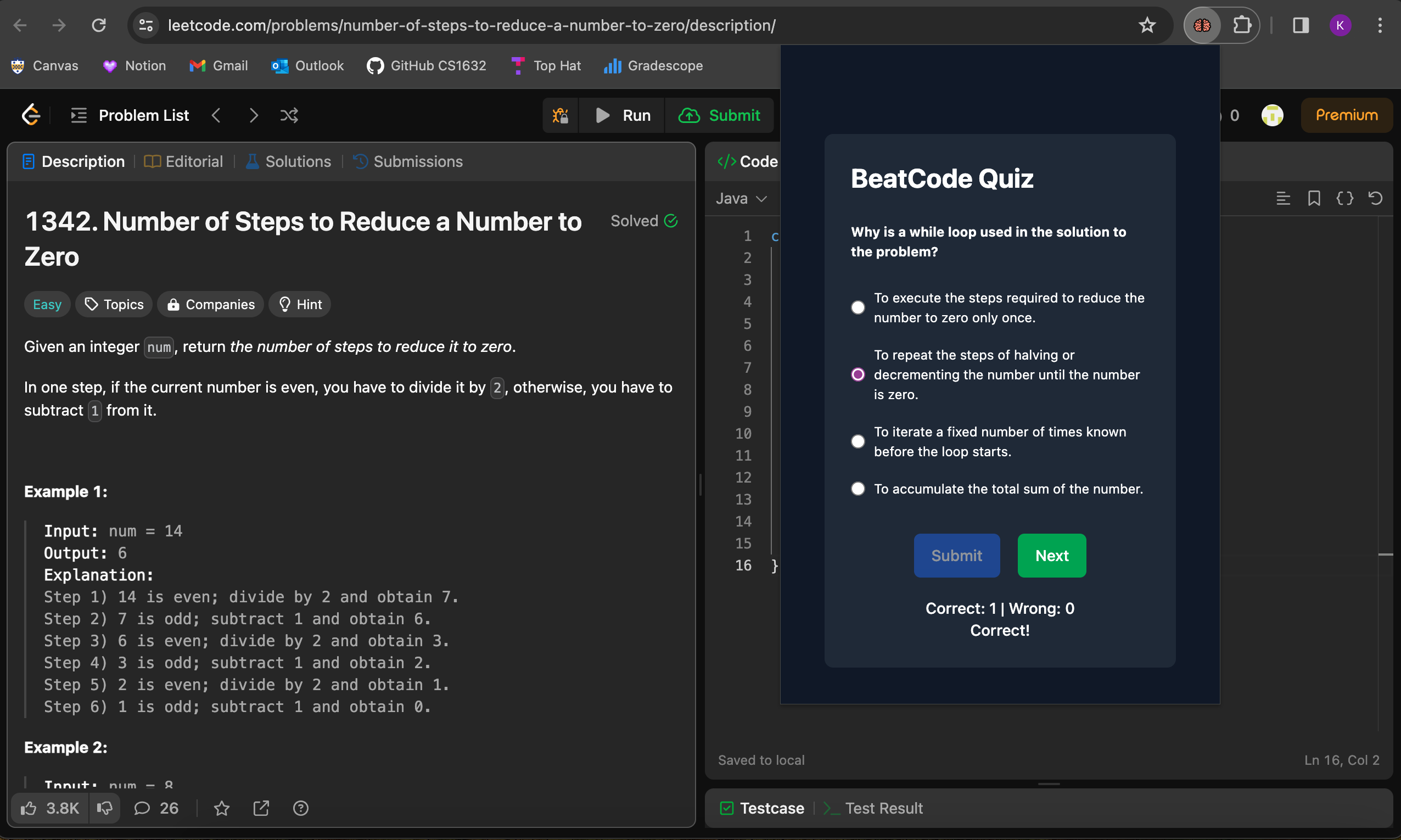
Task: Click the bookmark icon in the code editor
Action: (1314, 198)
